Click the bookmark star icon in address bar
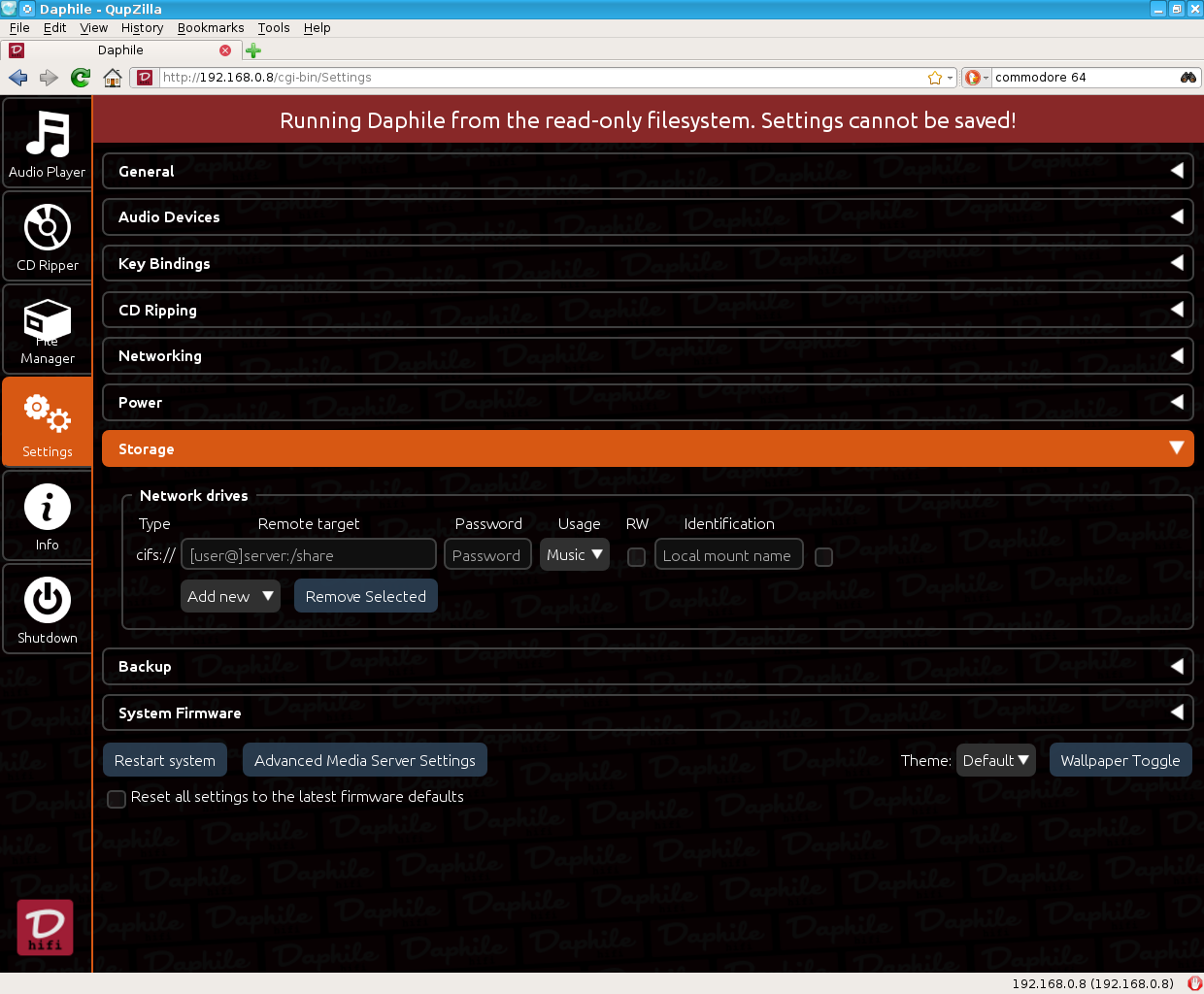1204x994 pixels. (935, 78)
